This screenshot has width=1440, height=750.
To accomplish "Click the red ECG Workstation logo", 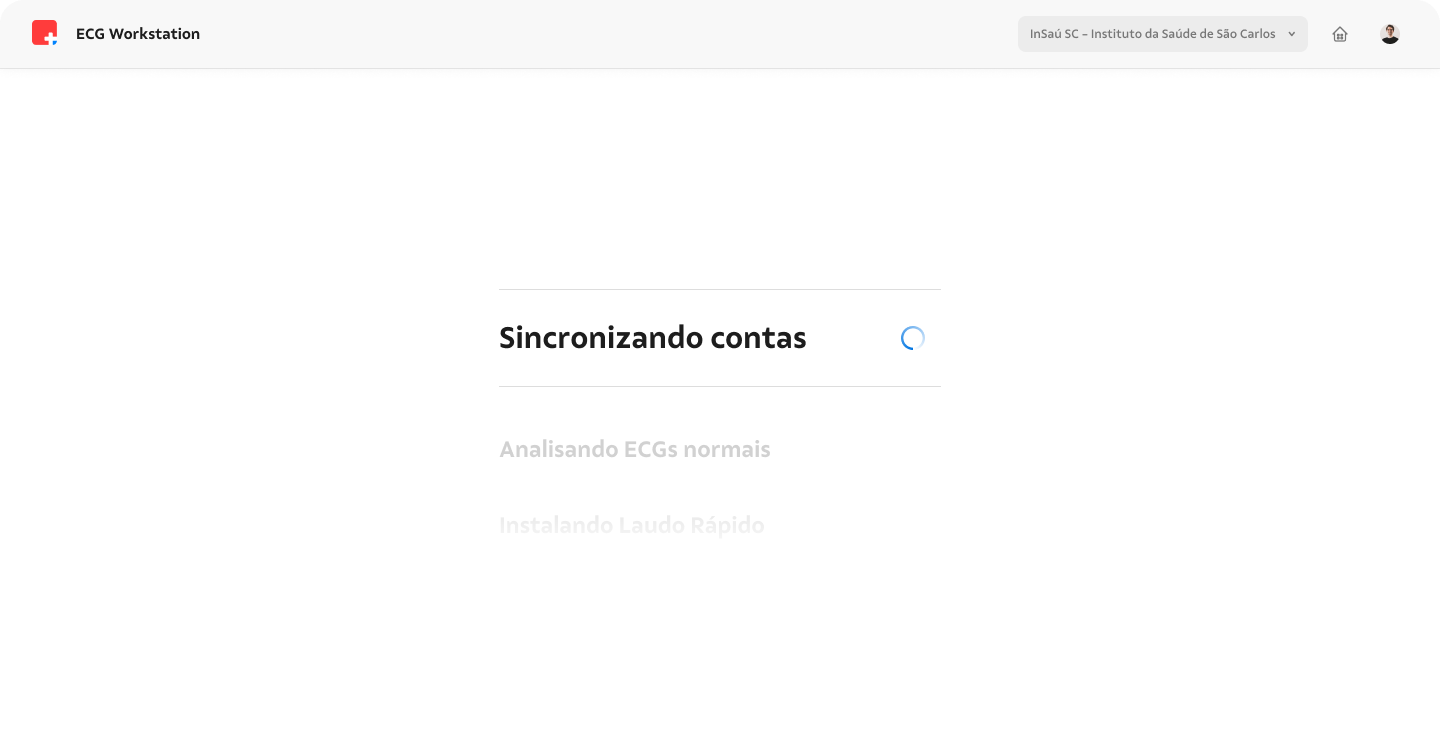I will tap(43, 32).
